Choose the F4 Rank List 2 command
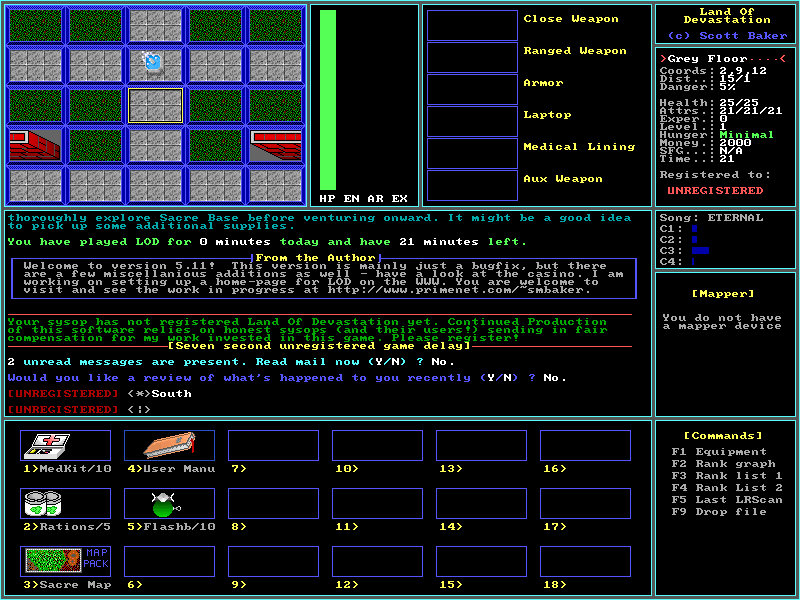 point(727,487)
